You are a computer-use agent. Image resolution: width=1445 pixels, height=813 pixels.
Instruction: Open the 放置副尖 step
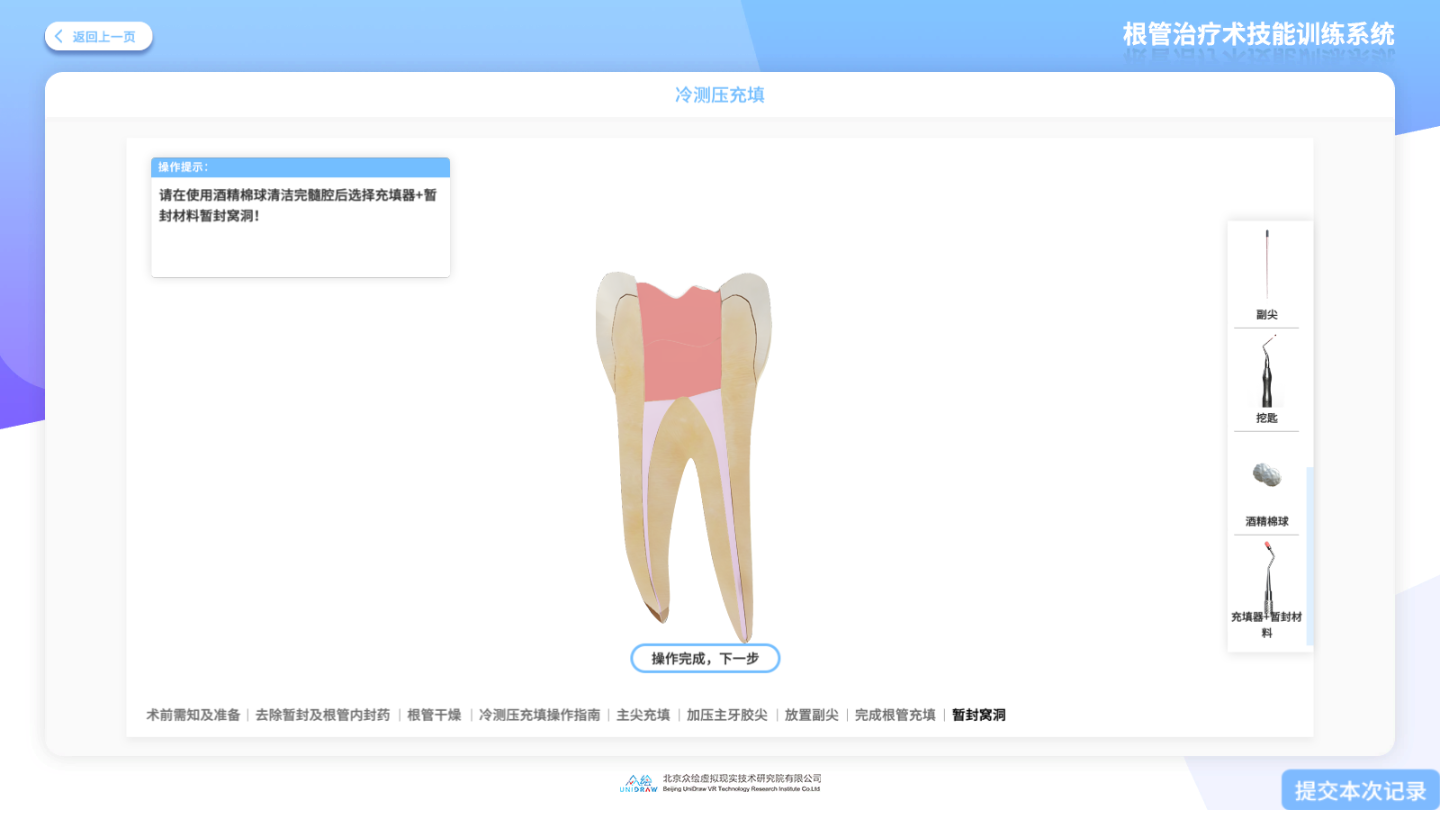coord(811,715)
